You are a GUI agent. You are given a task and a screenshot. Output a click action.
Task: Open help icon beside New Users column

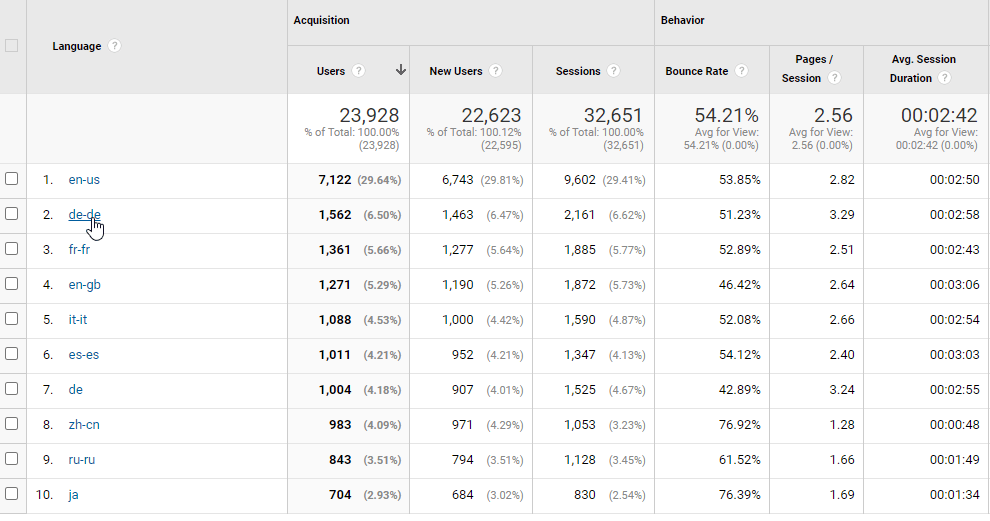click(x=496, y=71)
